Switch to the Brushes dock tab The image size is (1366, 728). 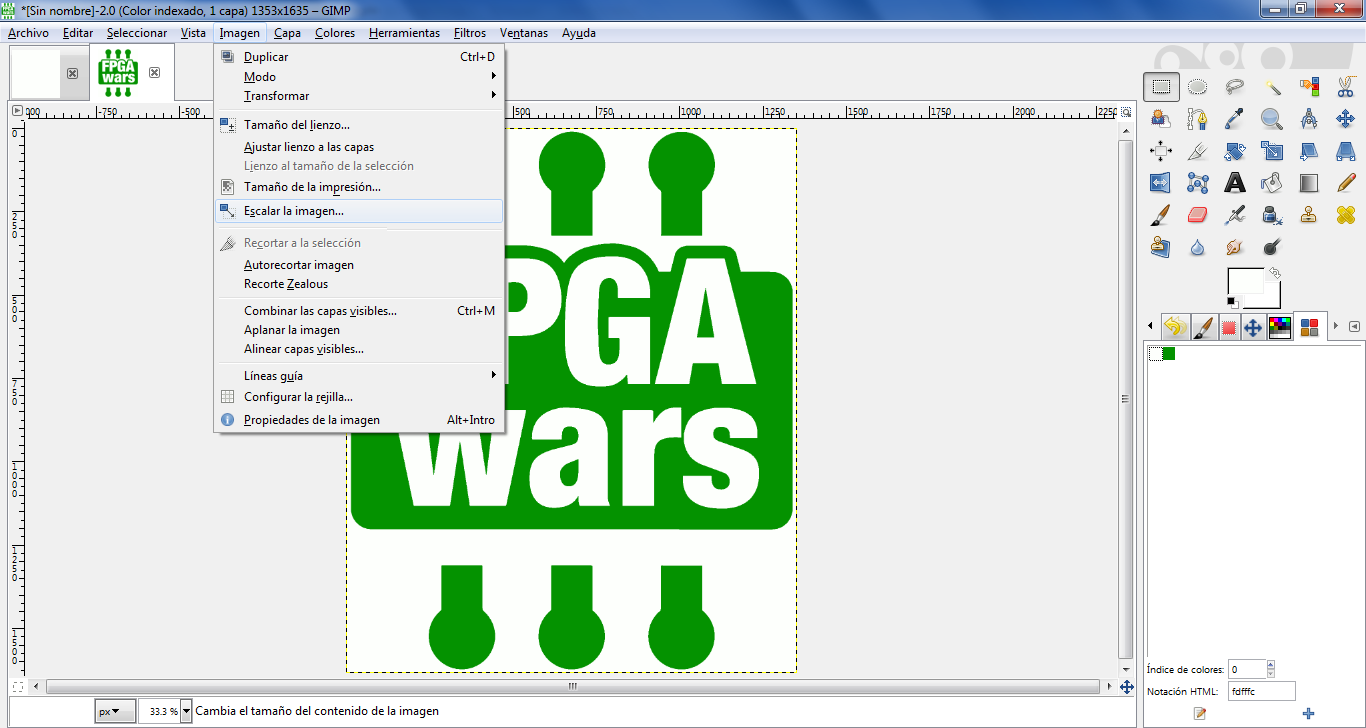pos(1203,327)
